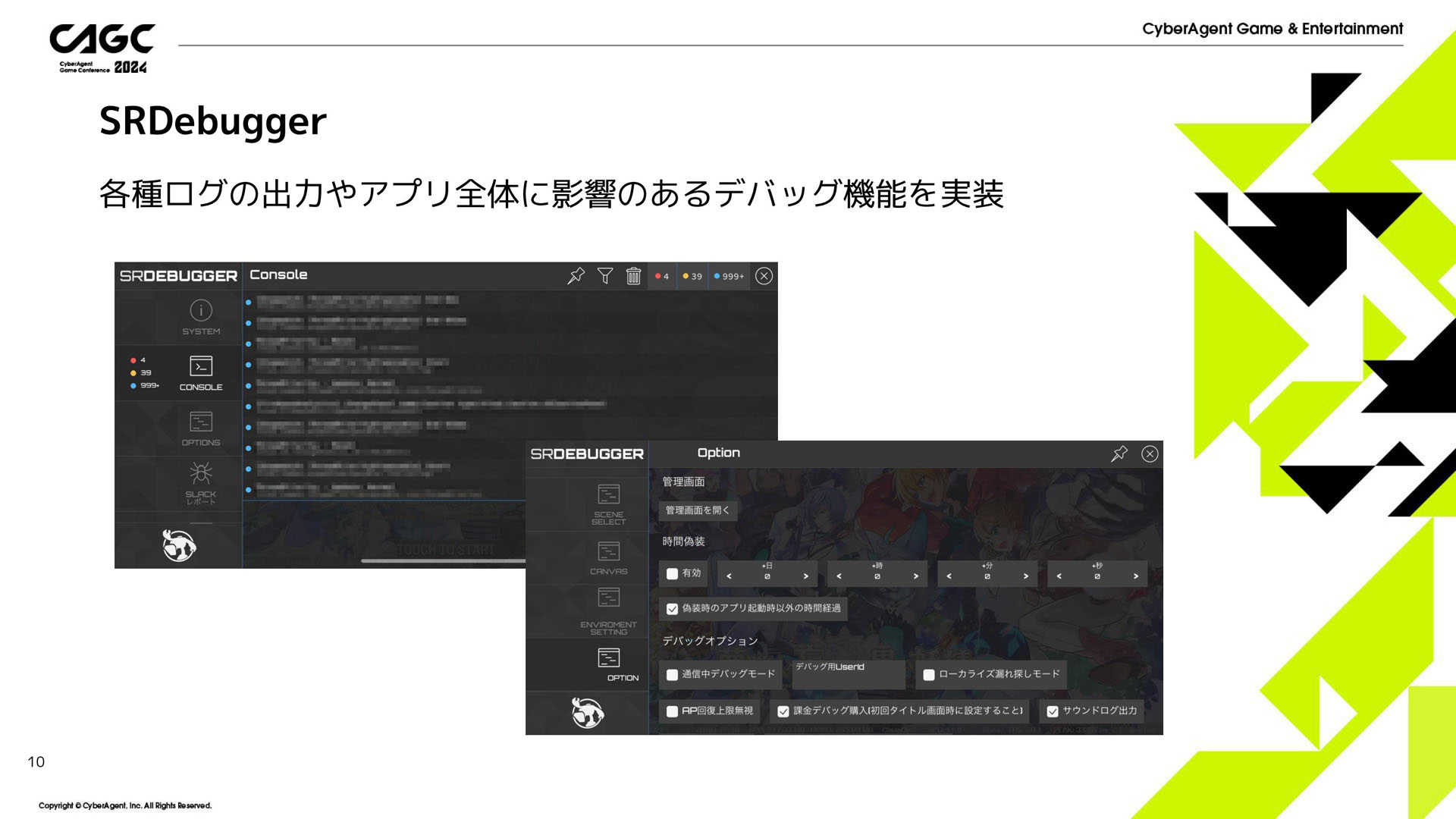Pin the Option panel with pin icon

tap(1119, 454)
